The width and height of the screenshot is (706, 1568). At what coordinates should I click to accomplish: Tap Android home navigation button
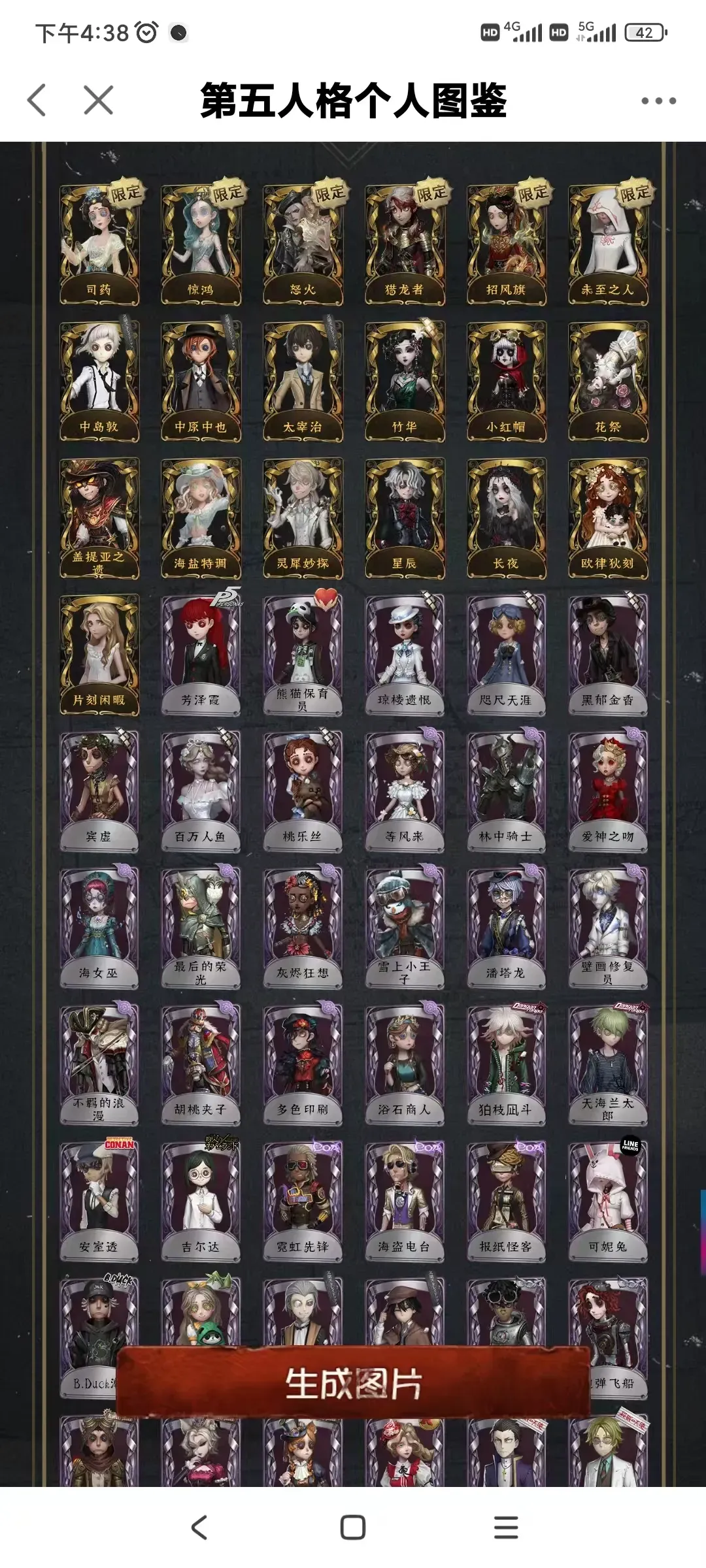(353, 1527)
